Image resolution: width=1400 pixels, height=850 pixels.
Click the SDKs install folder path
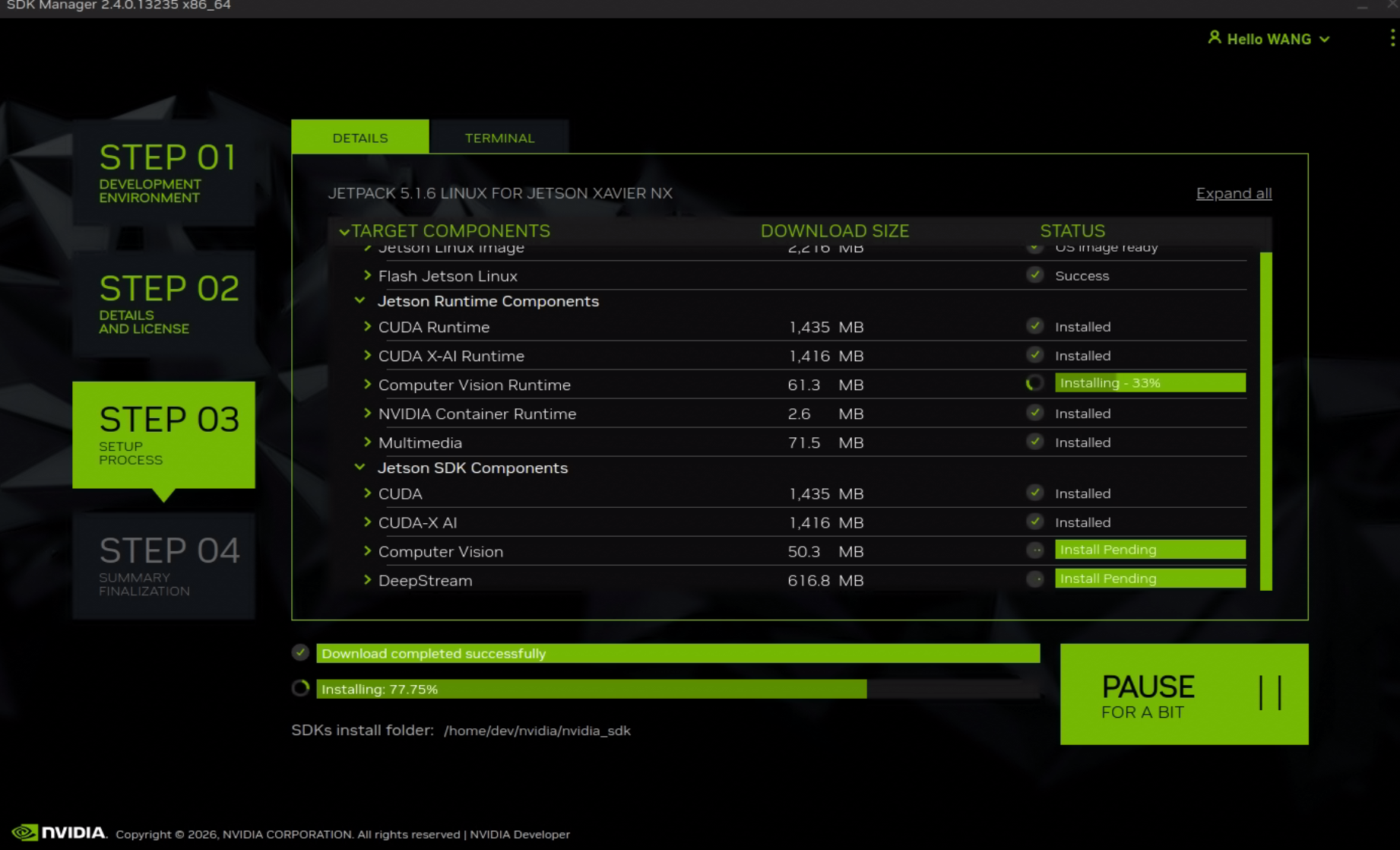click(537, 730)
